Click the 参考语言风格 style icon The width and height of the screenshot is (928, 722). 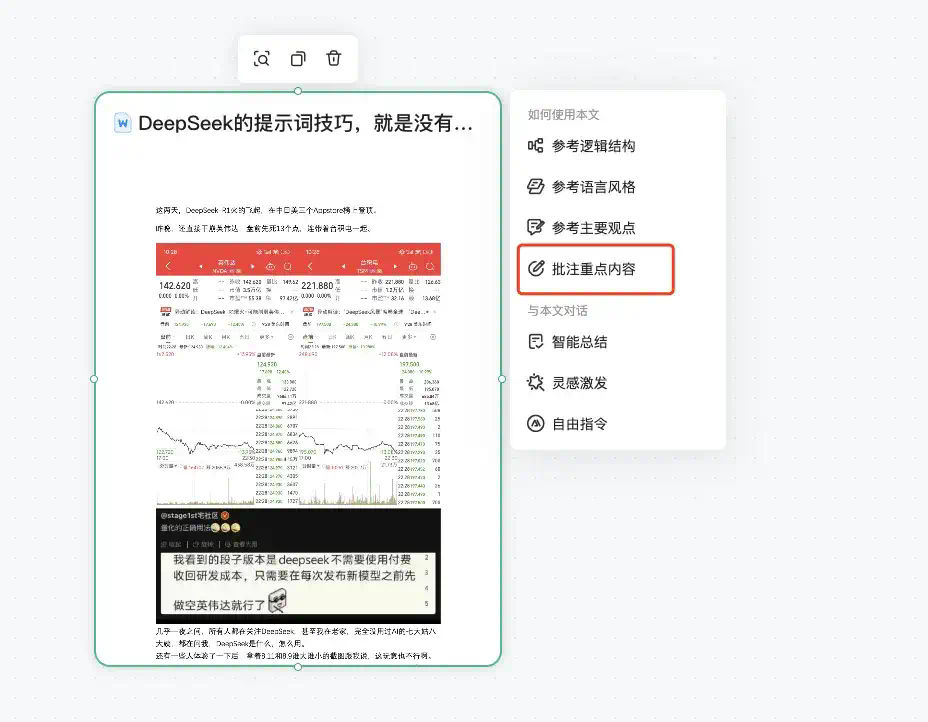[536, 186]
